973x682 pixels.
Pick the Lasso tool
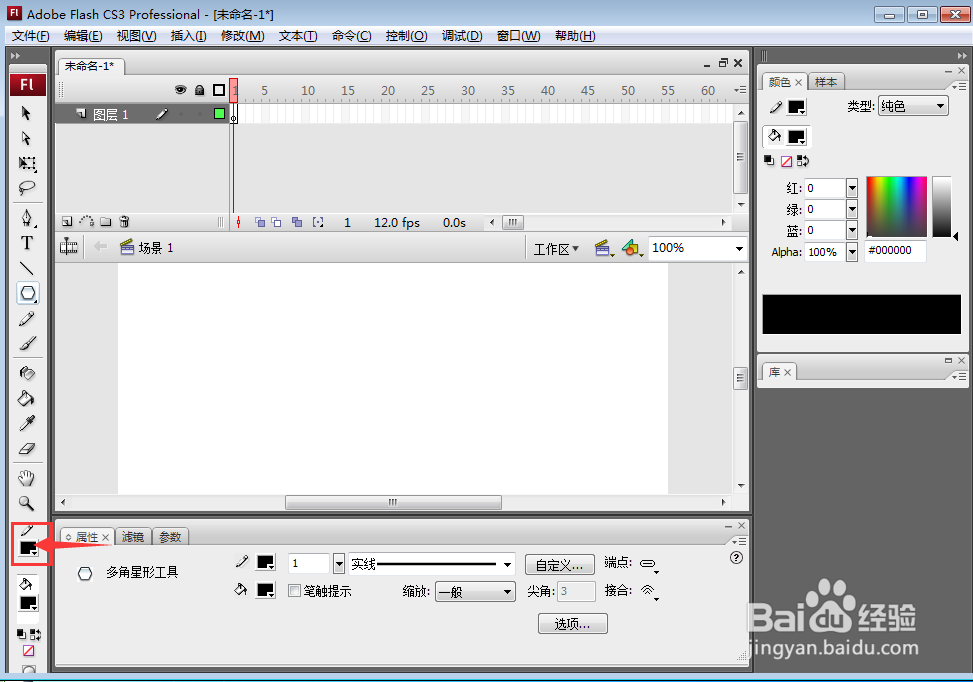tap(27, 187)
